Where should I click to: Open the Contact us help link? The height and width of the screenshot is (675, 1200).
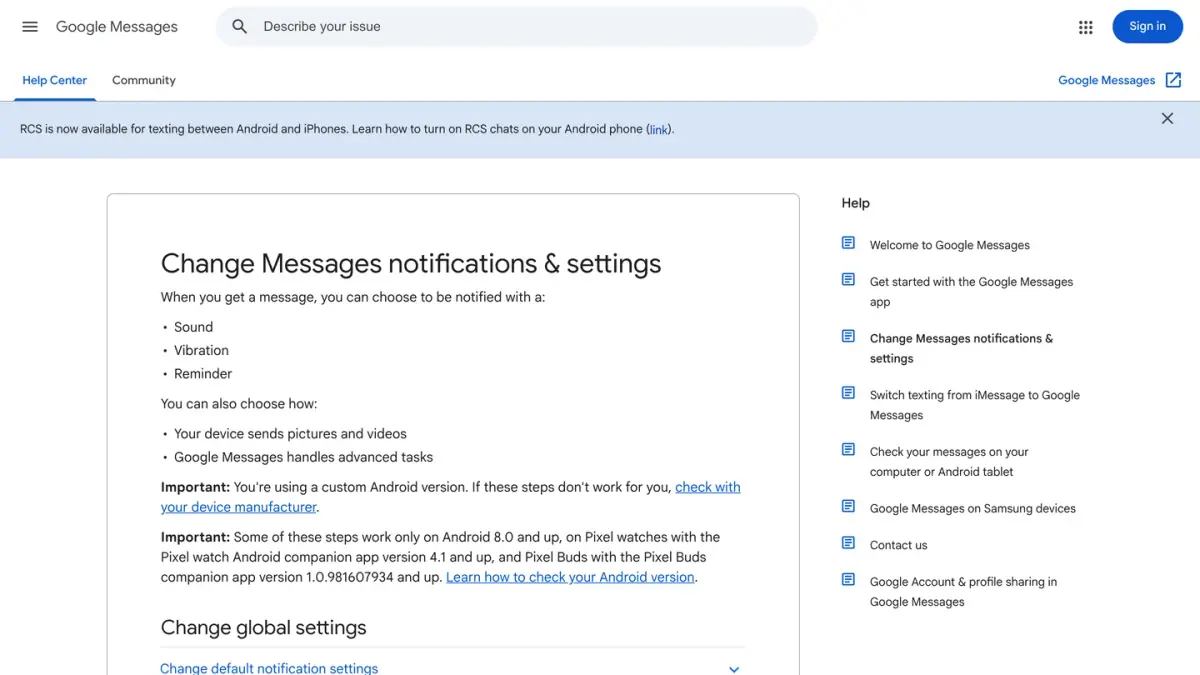[898, 545]
